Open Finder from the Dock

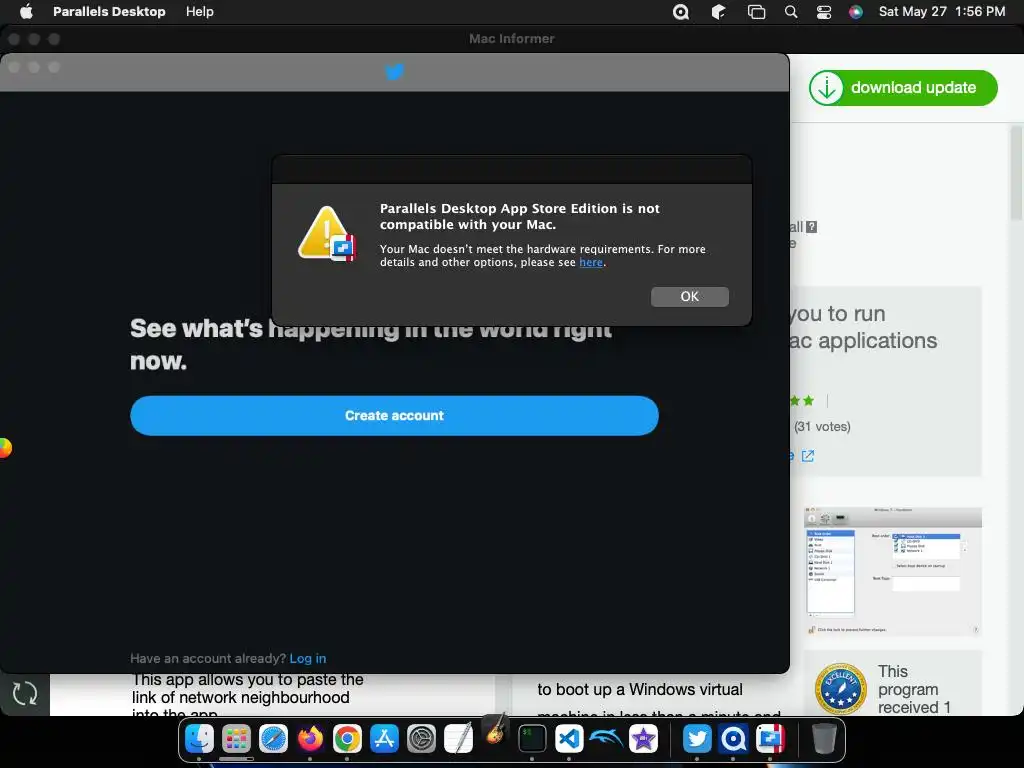(x=199, y=739)
